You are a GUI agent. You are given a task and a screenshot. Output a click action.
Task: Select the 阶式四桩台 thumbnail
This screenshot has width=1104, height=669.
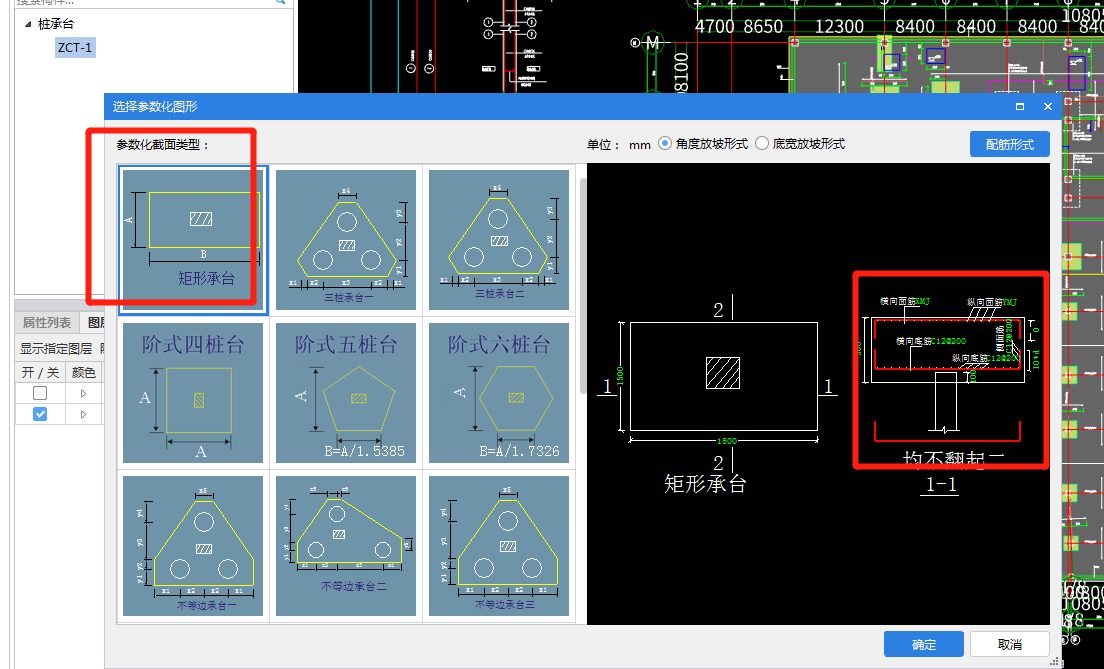pos(193,393)
